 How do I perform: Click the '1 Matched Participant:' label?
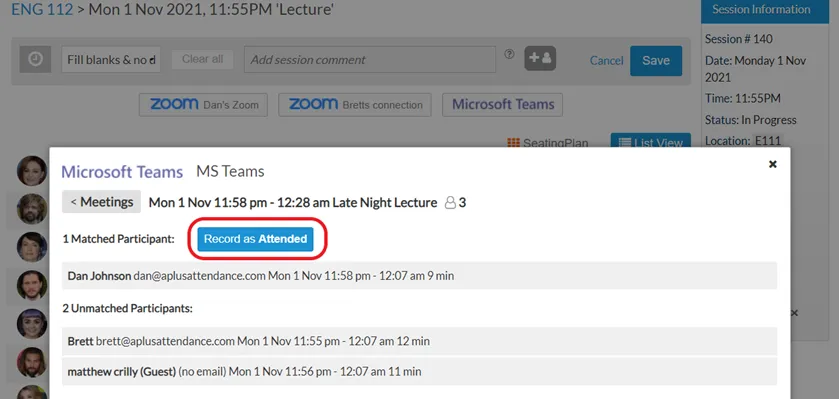(119, 239)
